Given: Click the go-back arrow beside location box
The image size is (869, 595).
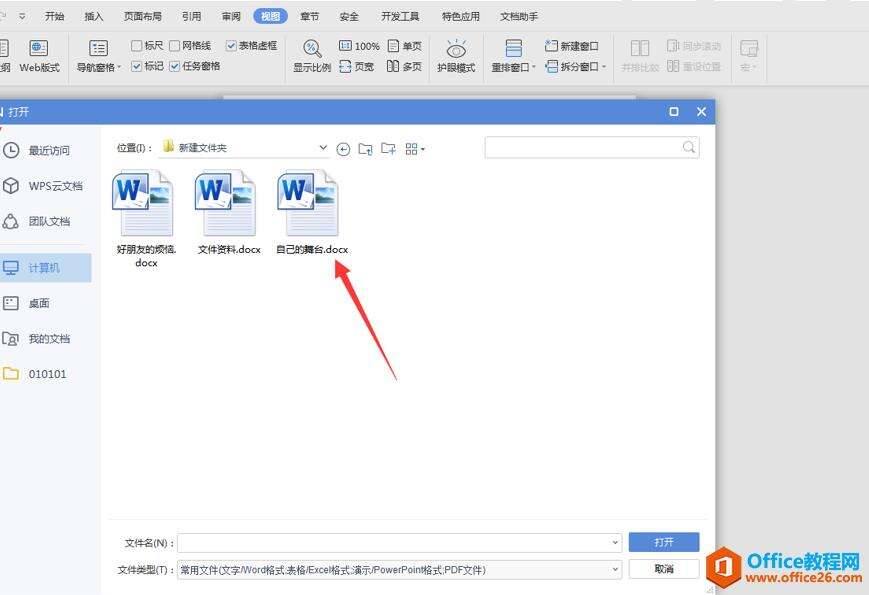Looking at the screenshot, I should (x=343, y=149).
